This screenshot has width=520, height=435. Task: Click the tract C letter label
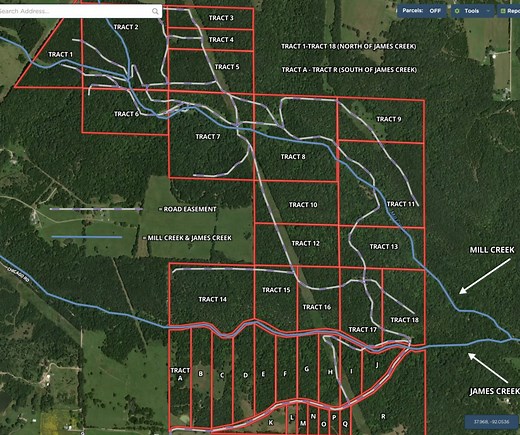click(222, 375)
